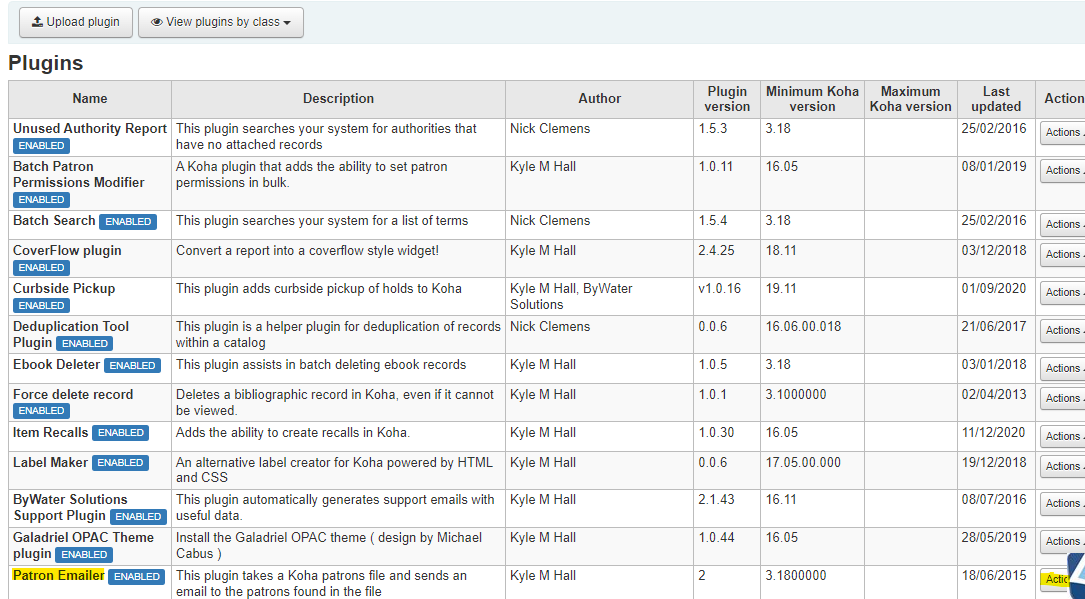Click plugin version 2.4.25

(716, 250)
